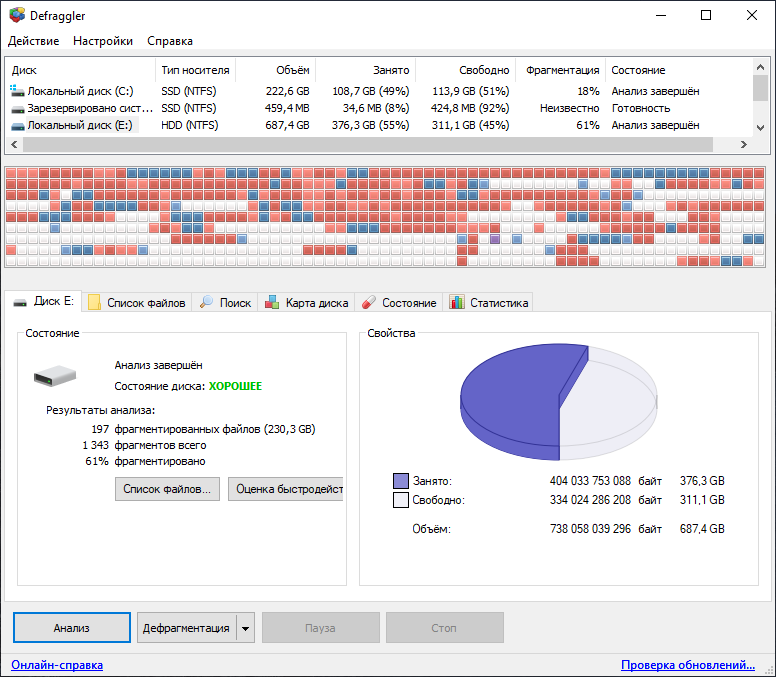Screen dimensions: 776x677
Task: Click the colored blocks icon of Карта диска tab
Action: [x=272, y=302]
